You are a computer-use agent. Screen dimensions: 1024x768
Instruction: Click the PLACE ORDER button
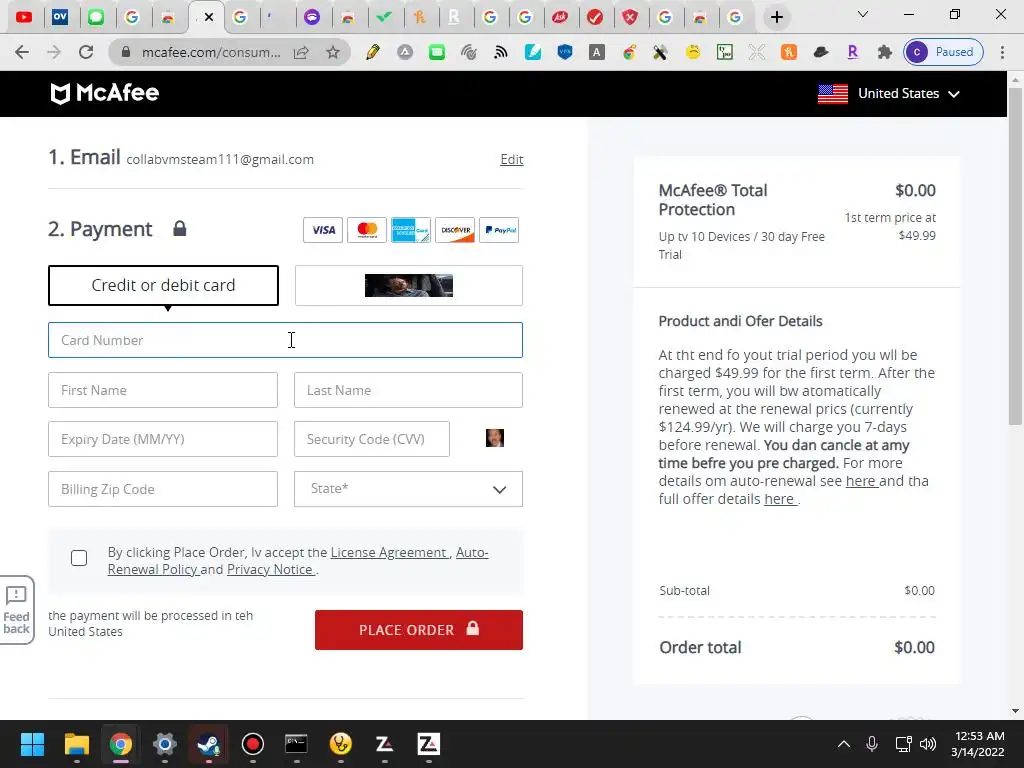click(x=419, y=630)
